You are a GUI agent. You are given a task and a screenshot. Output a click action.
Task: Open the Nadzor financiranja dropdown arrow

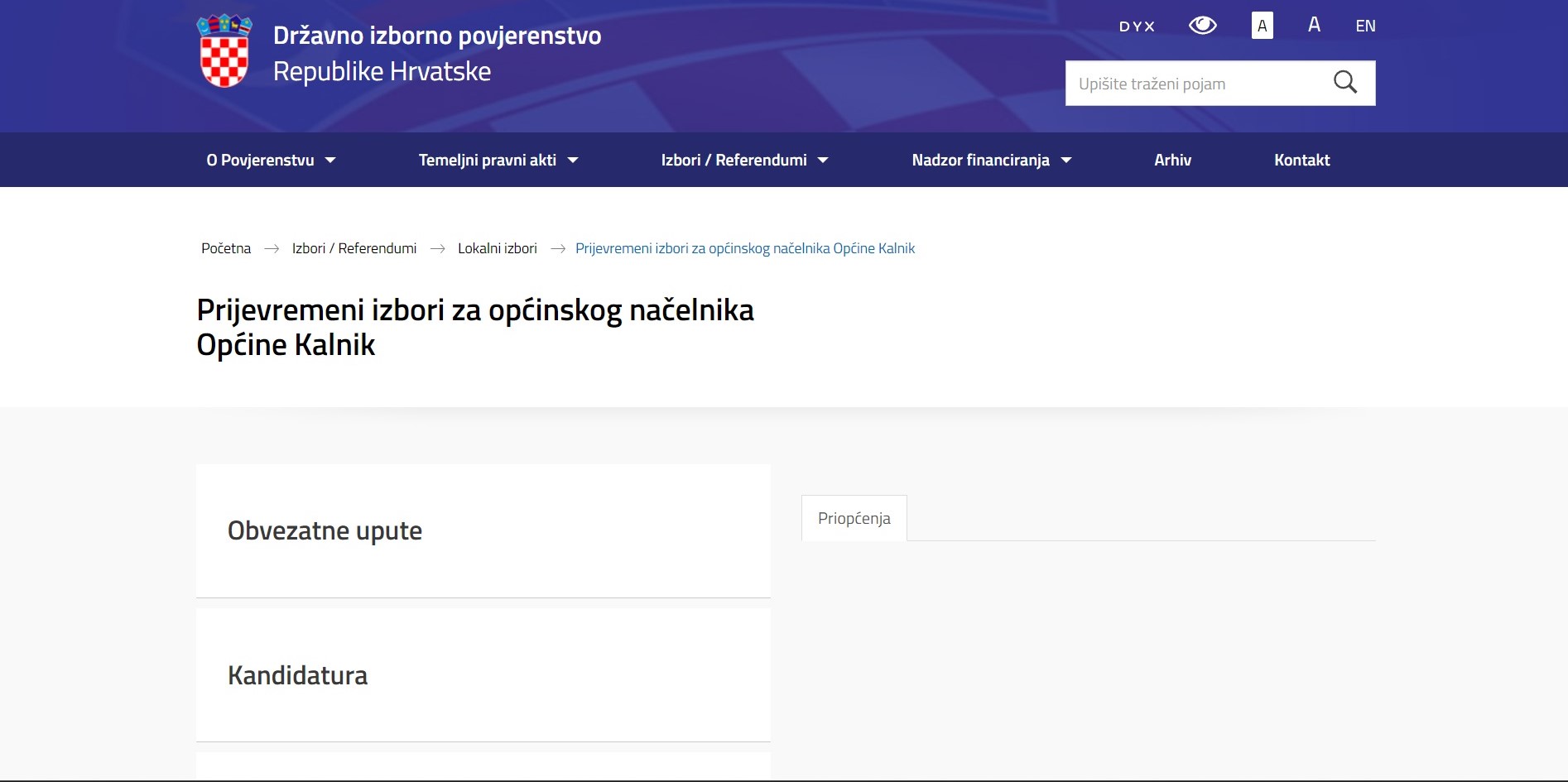(x=1066, y=161)
